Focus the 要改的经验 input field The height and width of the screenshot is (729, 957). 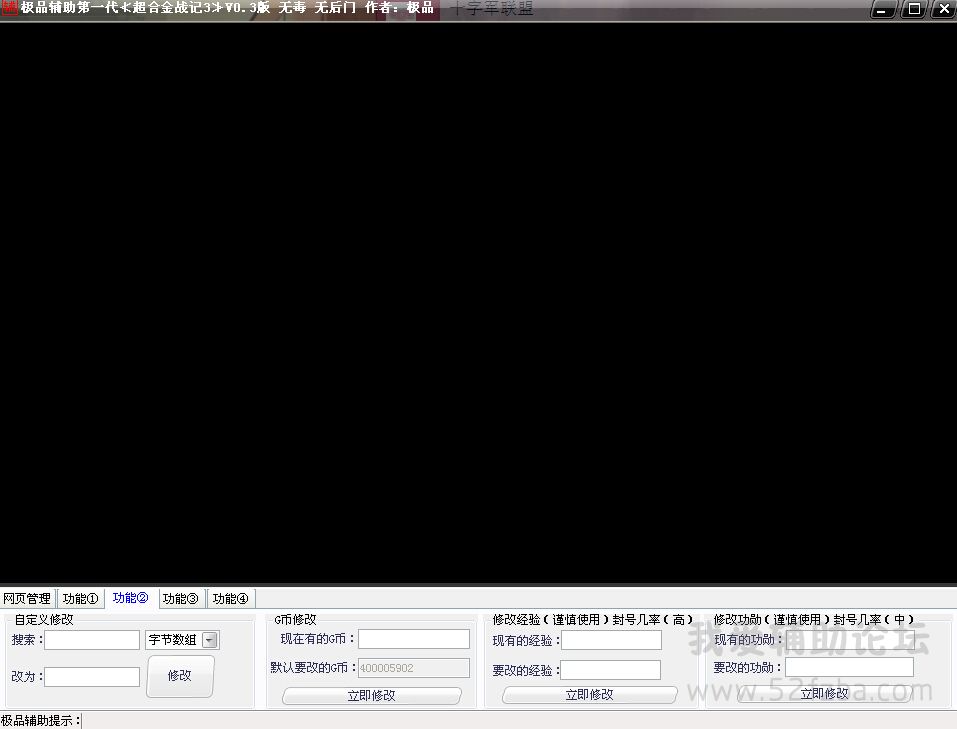pos(611,670)
